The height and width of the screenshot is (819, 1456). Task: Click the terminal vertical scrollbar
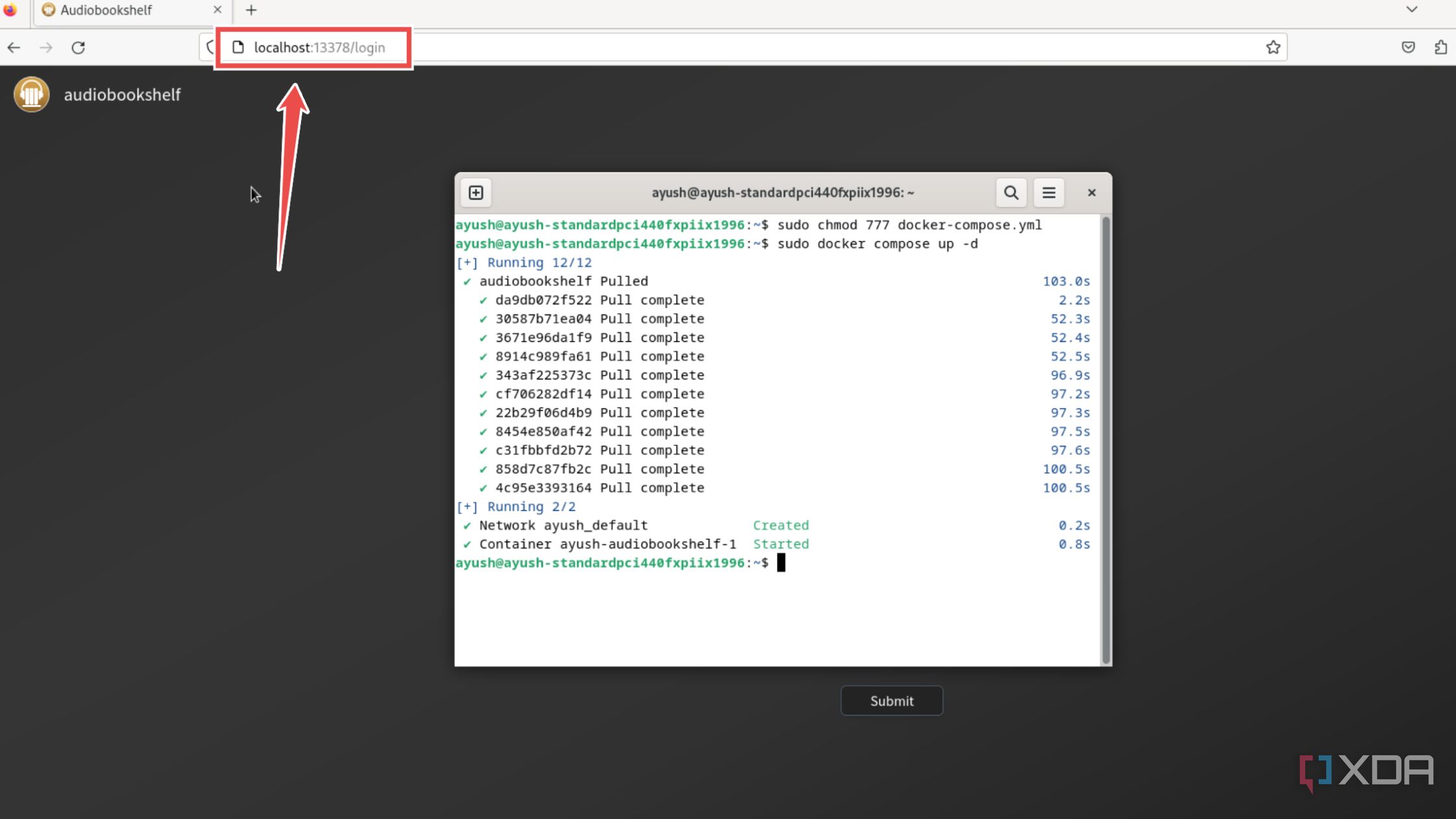1106,439
